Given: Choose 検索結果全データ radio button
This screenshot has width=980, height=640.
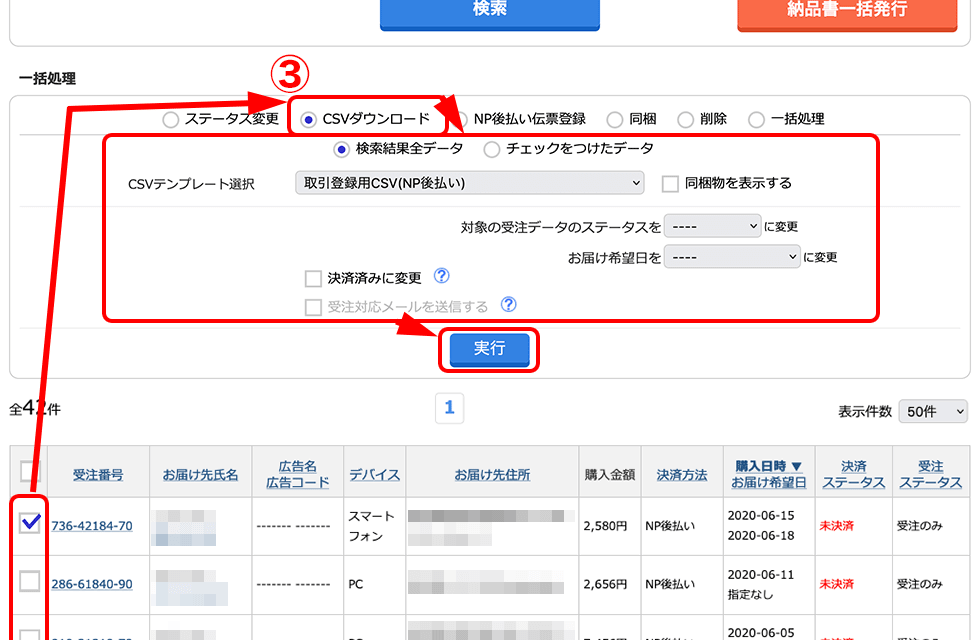Looking at the screenshot, I should [x=341, y=149].
